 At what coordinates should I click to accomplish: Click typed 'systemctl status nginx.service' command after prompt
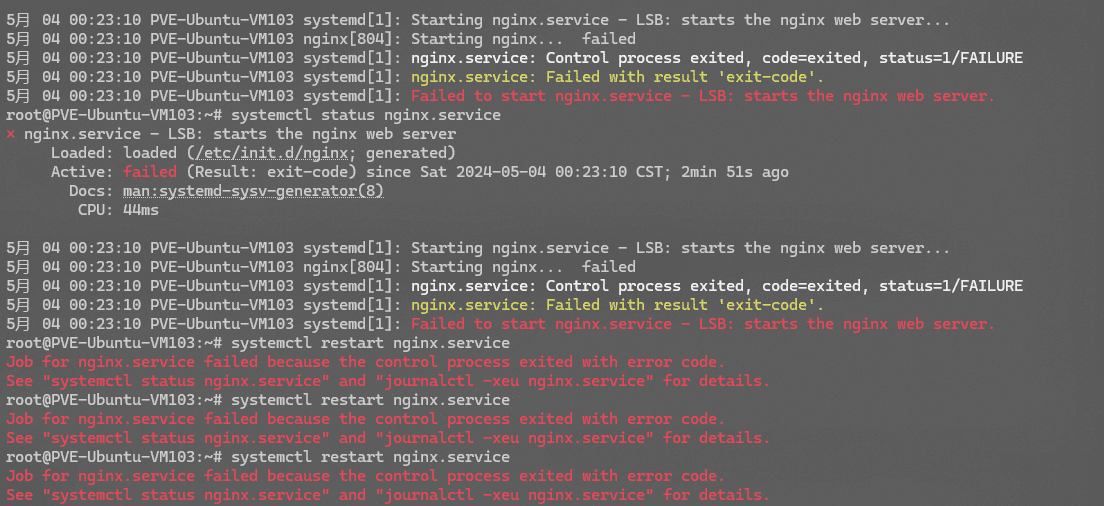366,115
